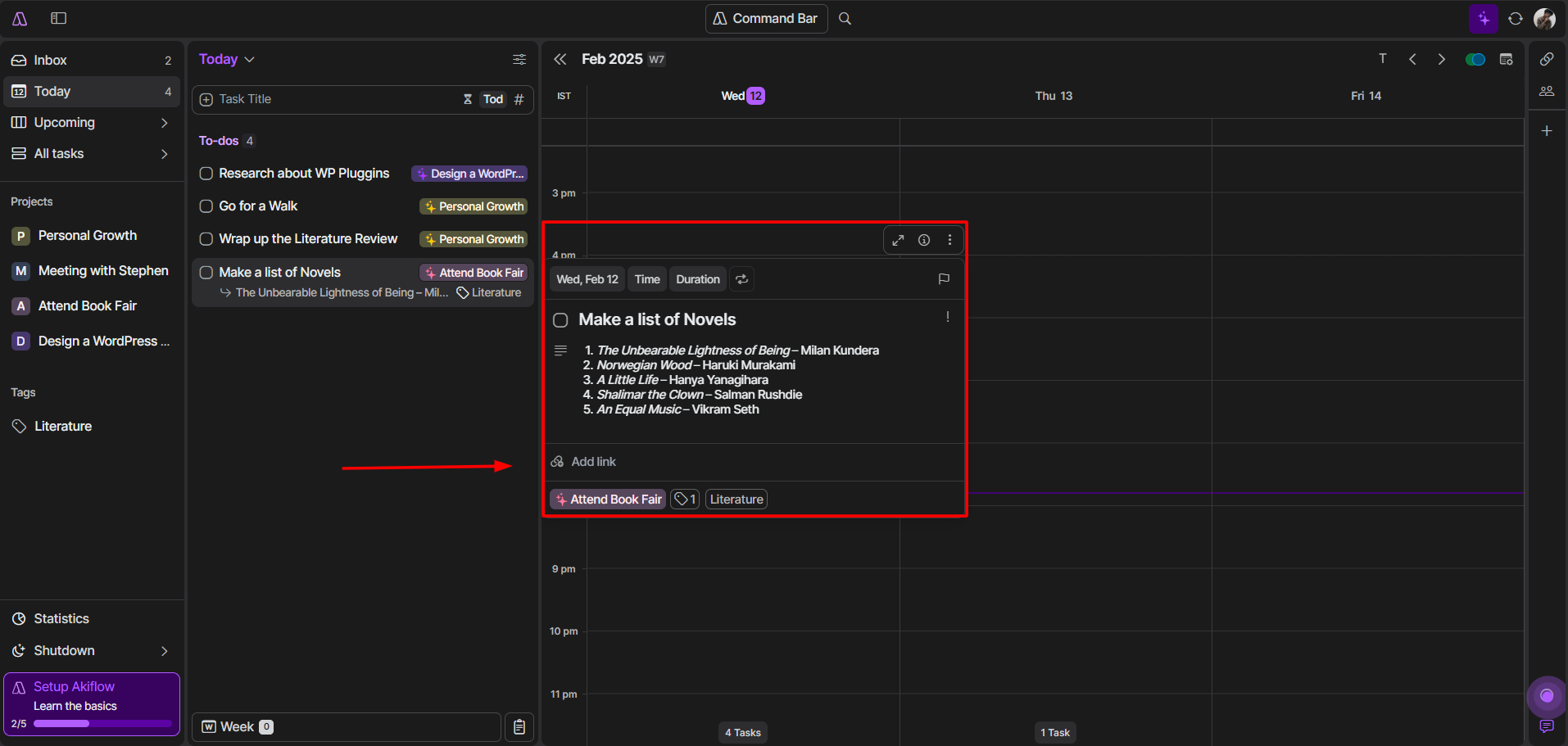1568x746 pixels.
Task: Open the Tod date chip in task input
Action: 493,99
